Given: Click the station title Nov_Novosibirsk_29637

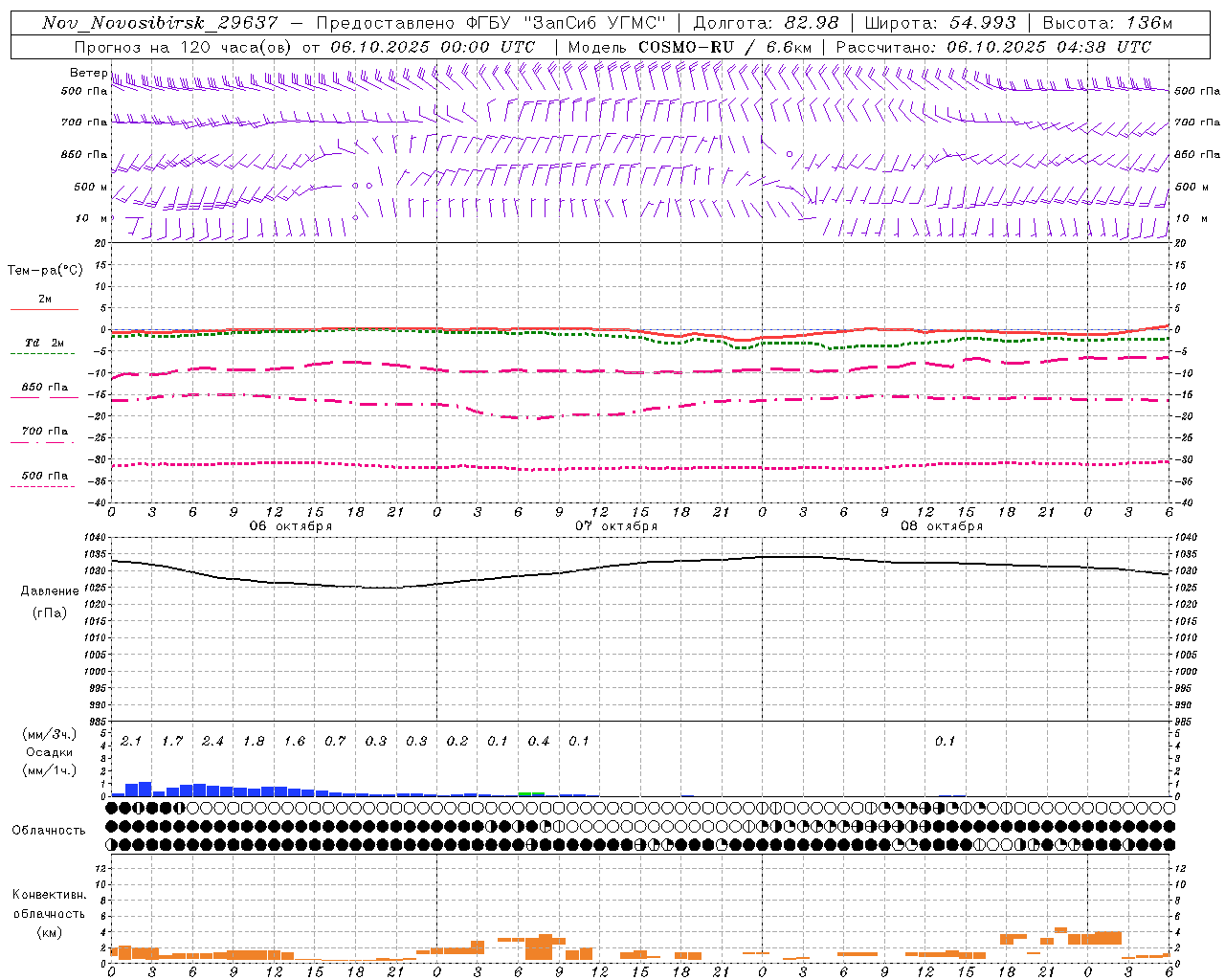Looking at the screenshot, I should click(160, 23).
